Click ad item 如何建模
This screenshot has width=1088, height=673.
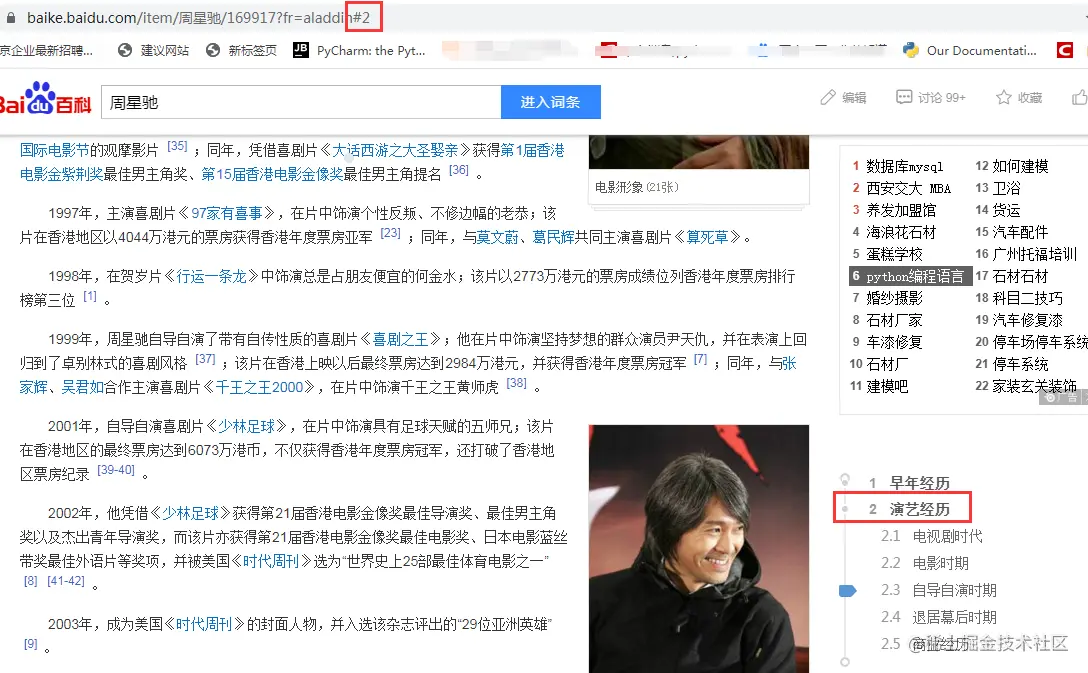point(1020,167)
